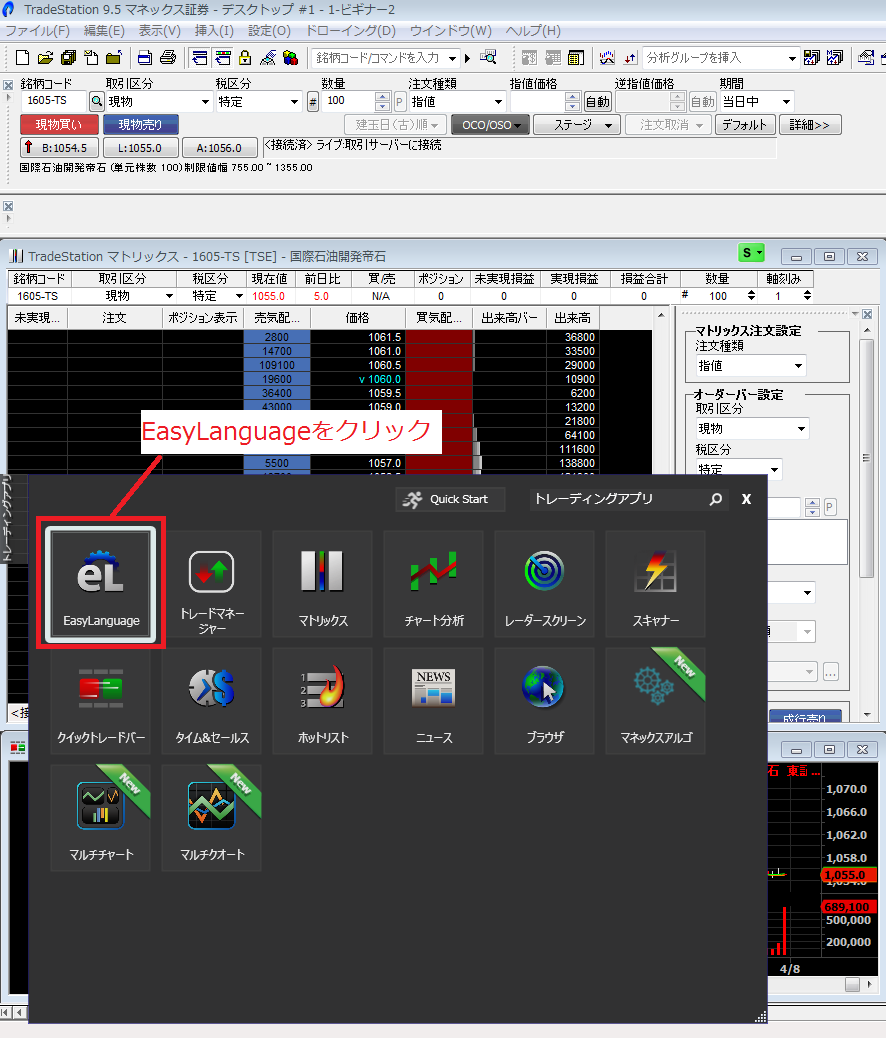Click the Matrix settings panel vertical scrollbar
The width and height of the screenshot is (886, 1038).
pos(866,458)
